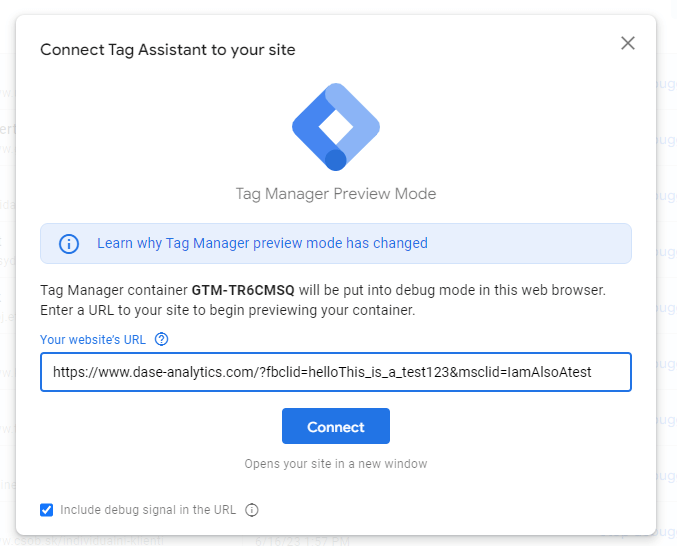Click the blue info banner's empty right area
This screenshot has height=546, width=677.
click(x=529, y=243)
